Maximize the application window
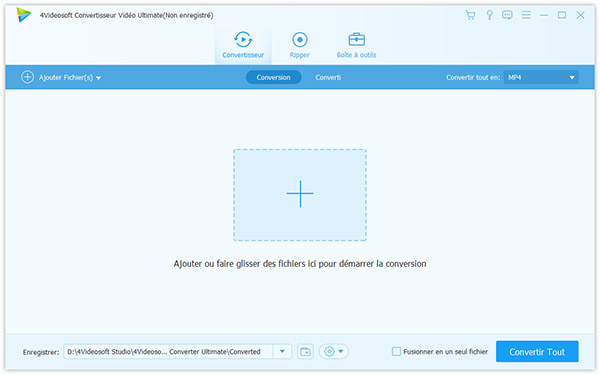The height and width of the screenshot is (375, 600). [x=562, y=15]
